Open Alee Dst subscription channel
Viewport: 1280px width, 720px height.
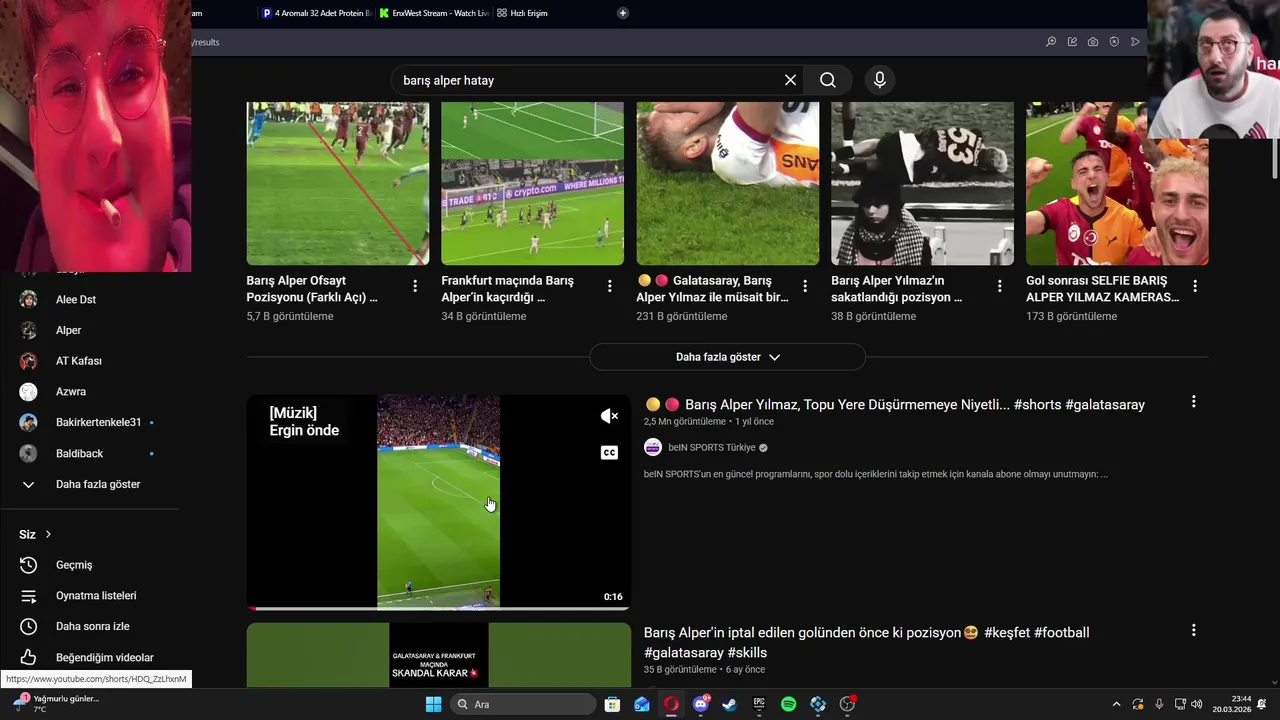coord(76,299)
